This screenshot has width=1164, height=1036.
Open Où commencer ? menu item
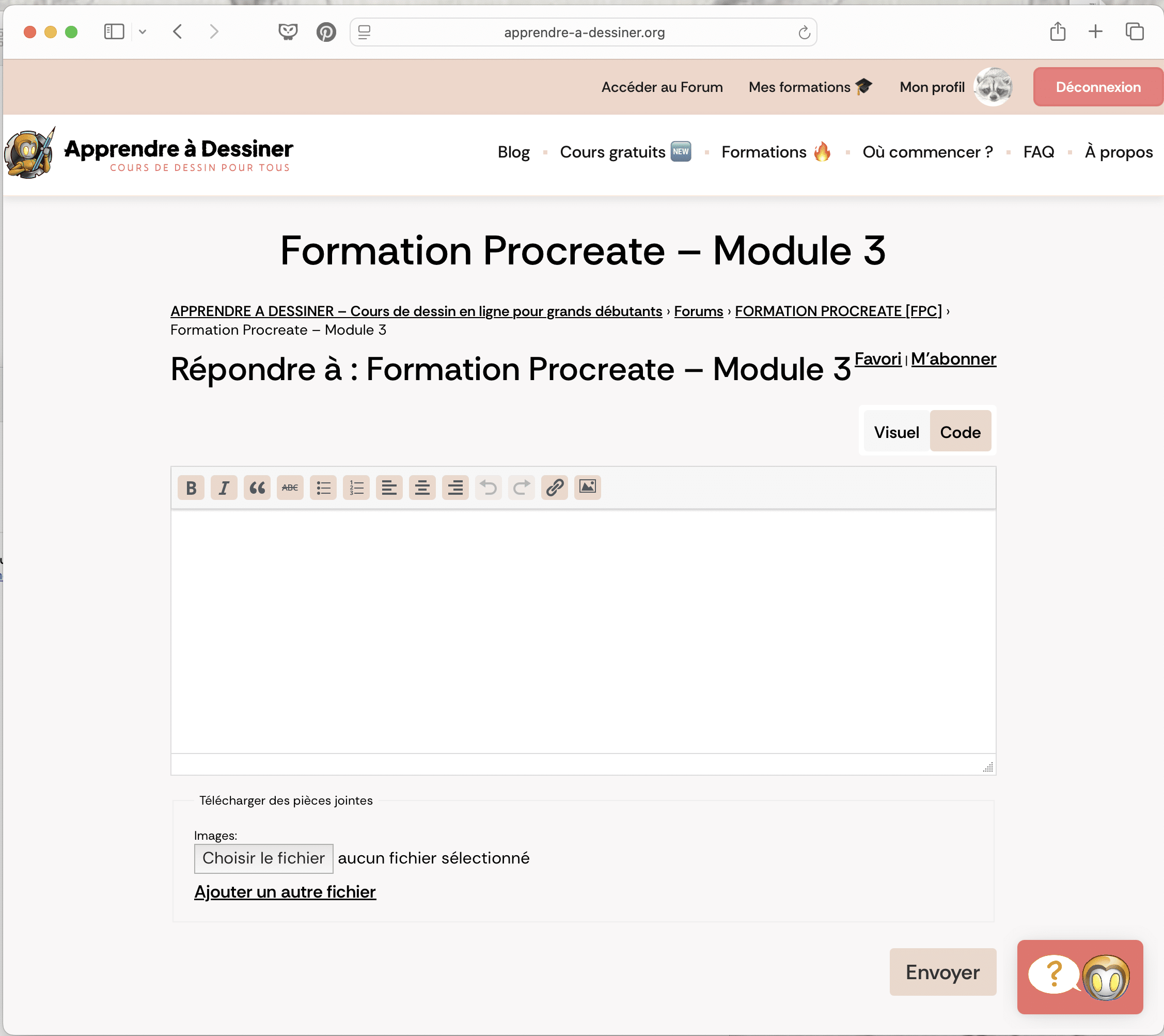click(927, 152)
